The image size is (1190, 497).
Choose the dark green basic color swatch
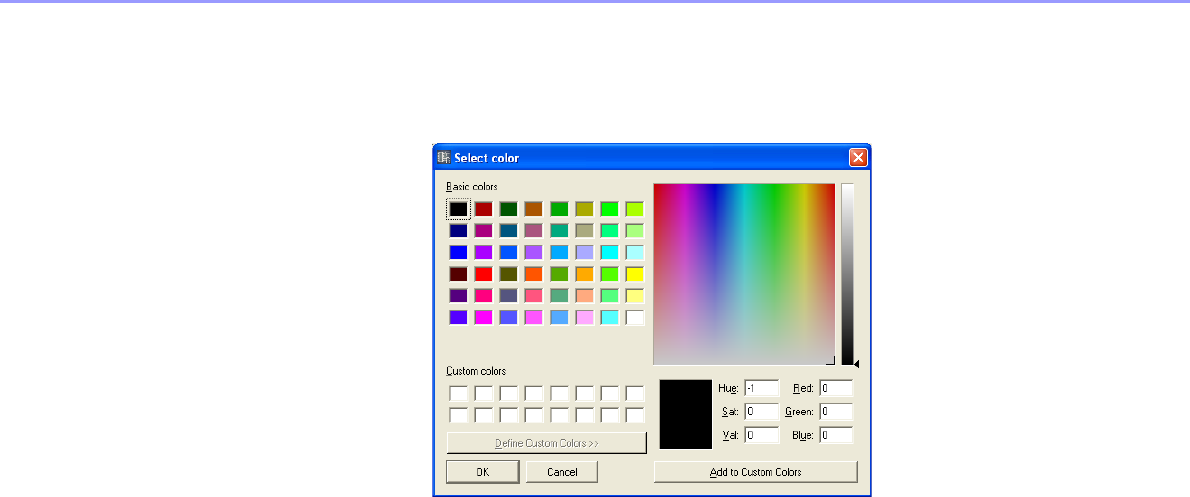[x=508, y=209]
